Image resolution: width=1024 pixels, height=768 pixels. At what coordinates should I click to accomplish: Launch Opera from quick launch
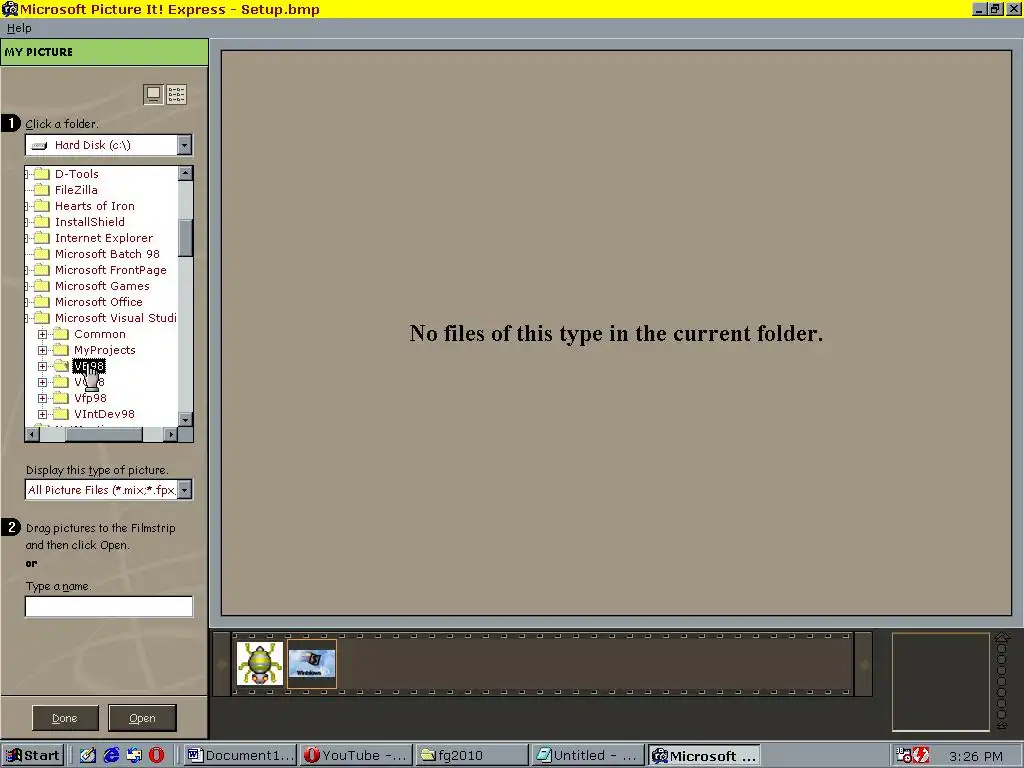tap(157, 756)
